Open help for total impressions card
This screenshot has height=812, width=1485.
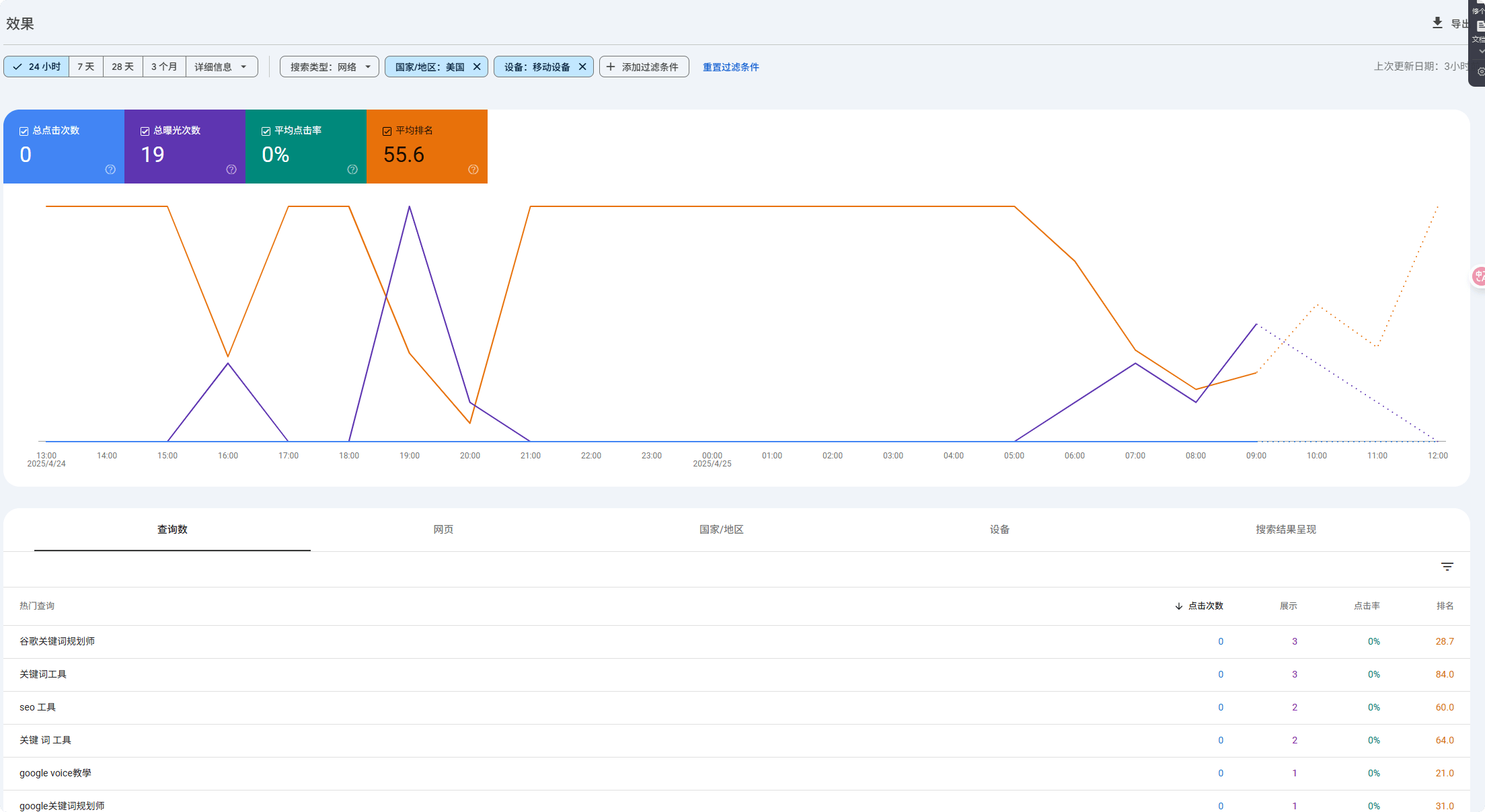[231, 169]
